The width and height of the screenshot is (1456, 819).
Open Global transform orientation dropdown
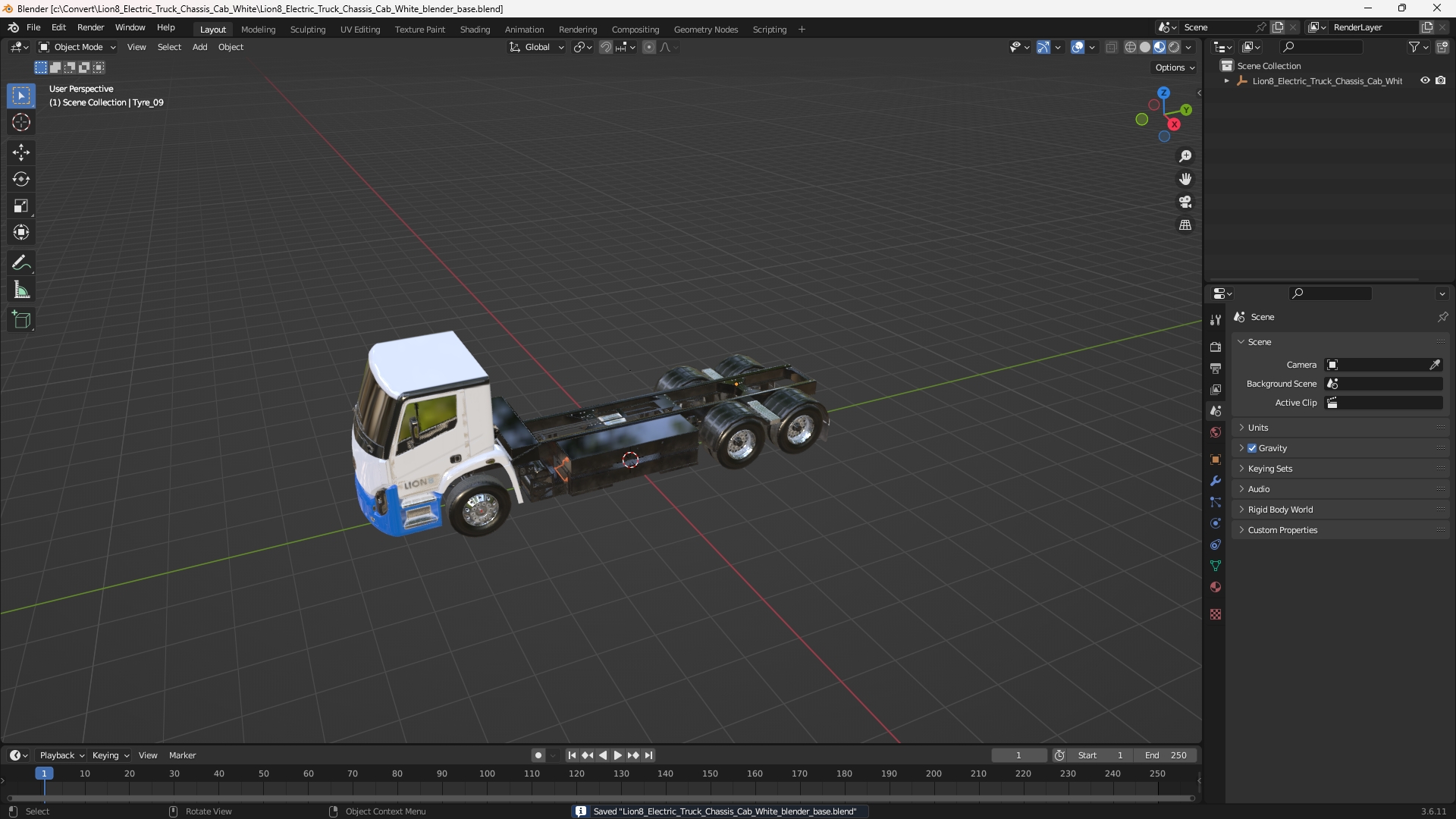[x=536, y=47]
